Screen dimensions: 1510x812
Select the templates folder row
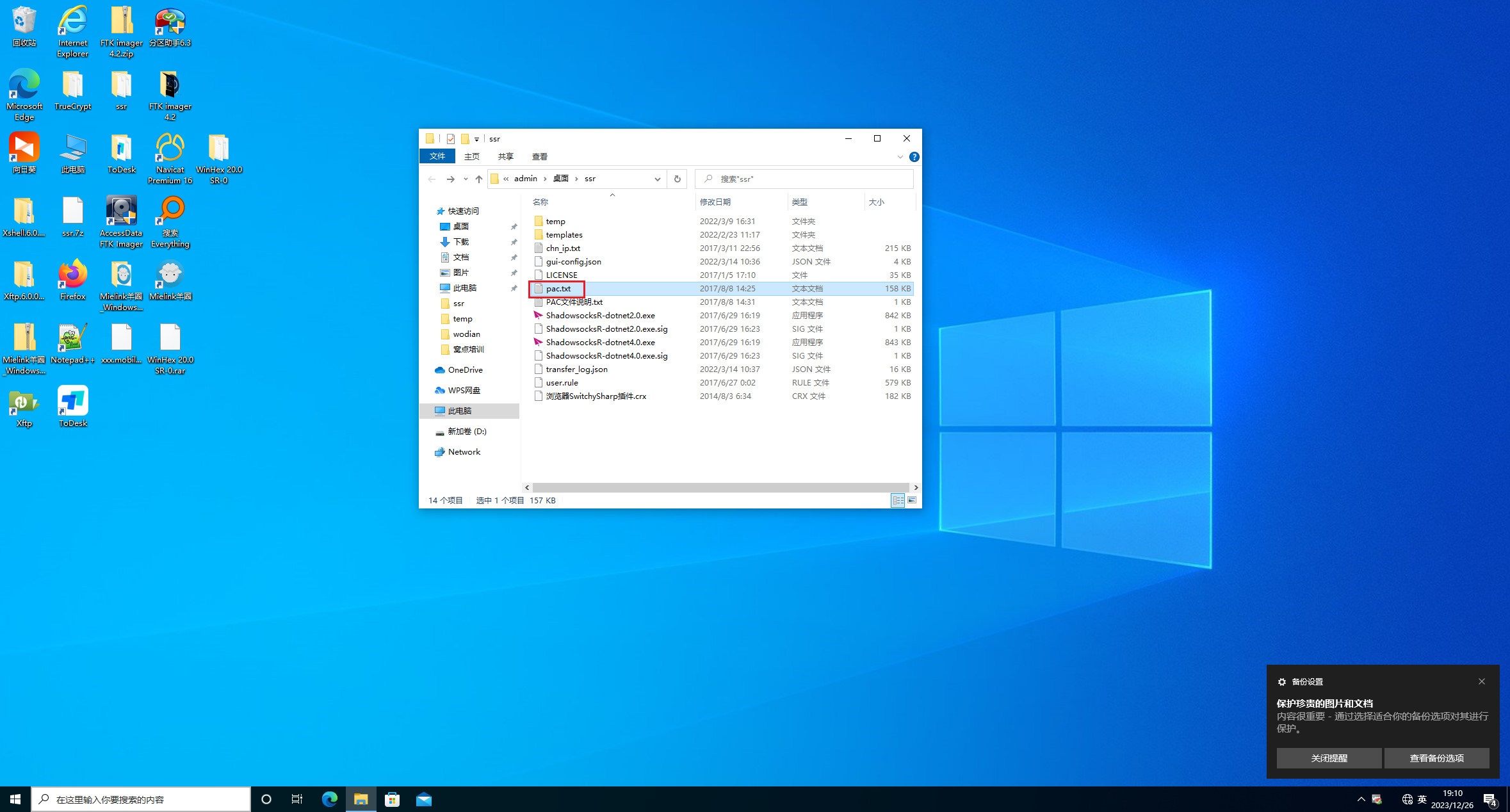[722, 235]
